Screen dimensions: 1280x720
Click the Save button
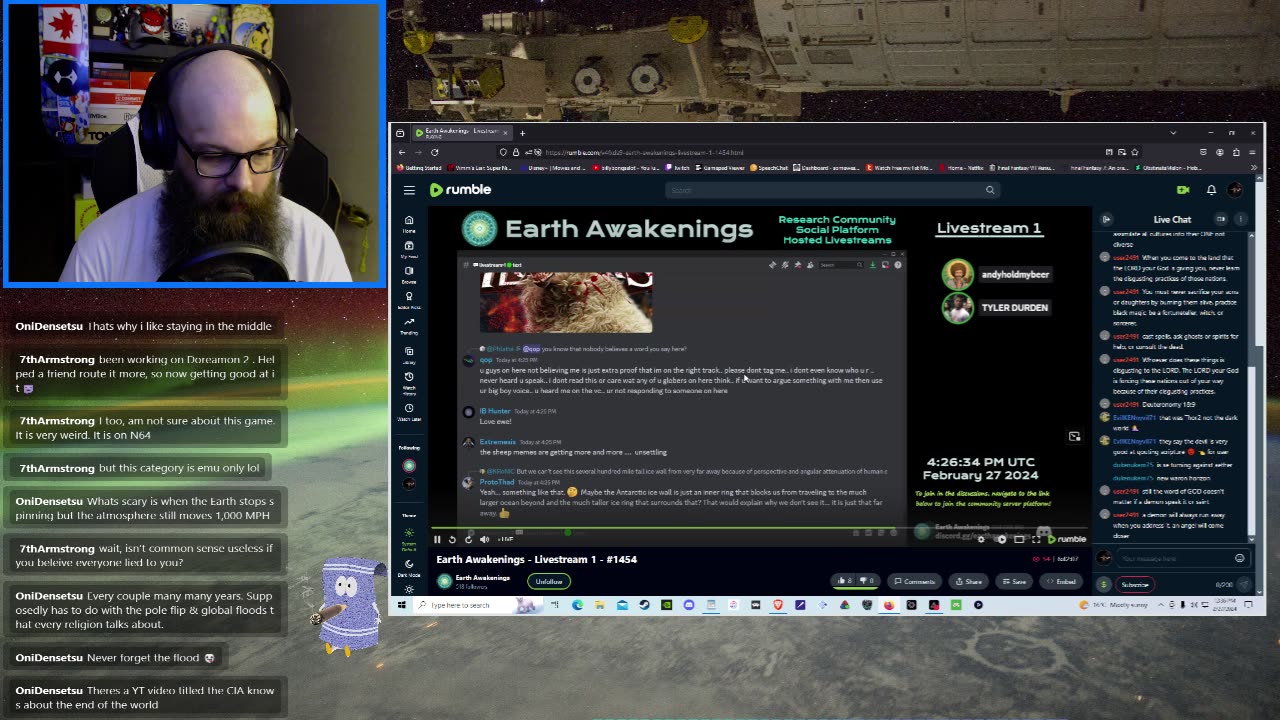(x=1014, y=581)
